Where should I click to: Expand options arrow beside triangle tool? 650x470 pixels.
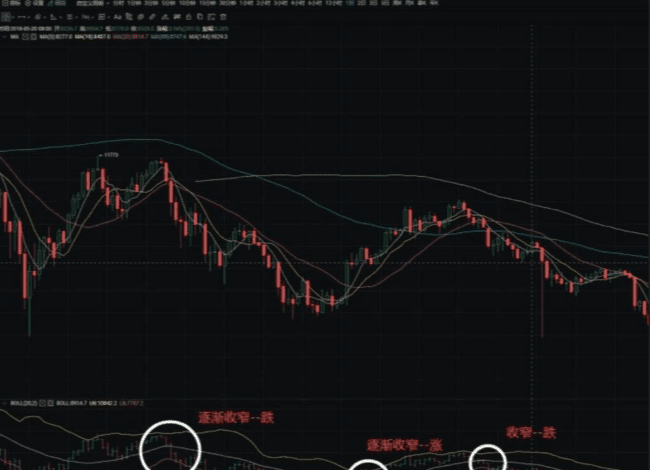tap(61, 17)
